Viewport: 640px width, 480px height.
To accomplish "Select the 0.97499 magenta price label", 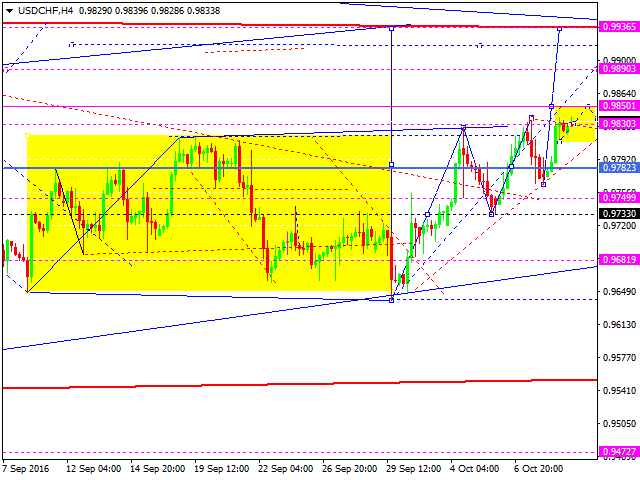I will pos(619,198).
